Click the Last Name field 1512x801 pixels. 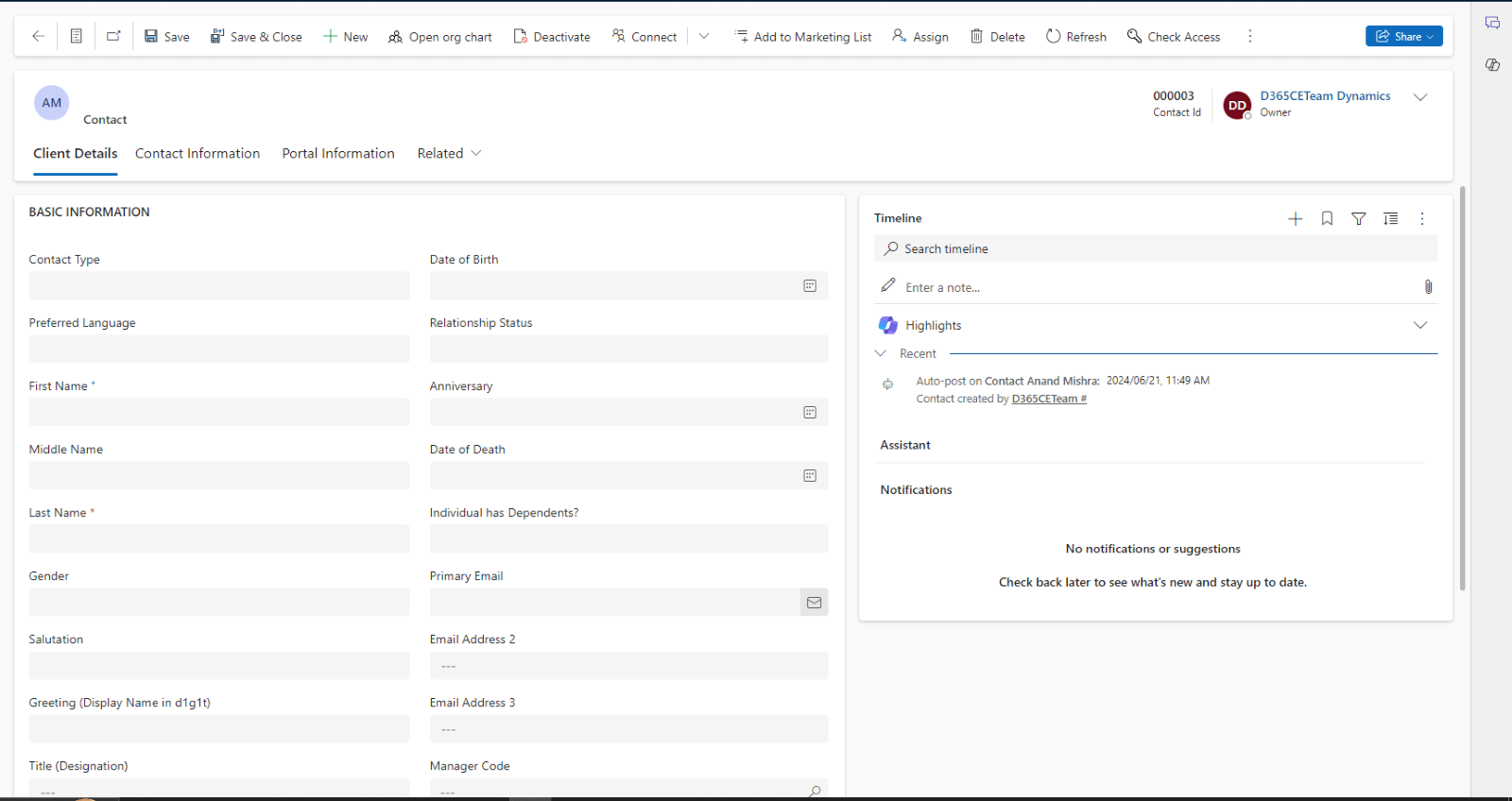pyautogui.click(x=219, y=538)
